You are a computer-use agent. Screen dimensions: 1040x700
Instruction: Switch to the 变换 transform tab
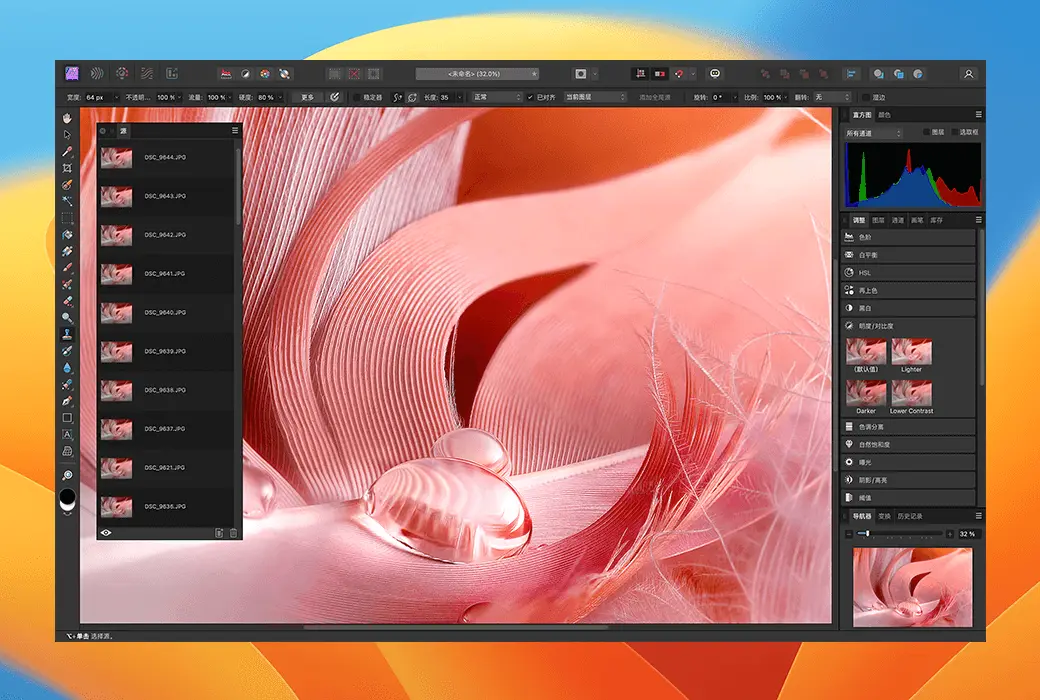click(884, 516)
